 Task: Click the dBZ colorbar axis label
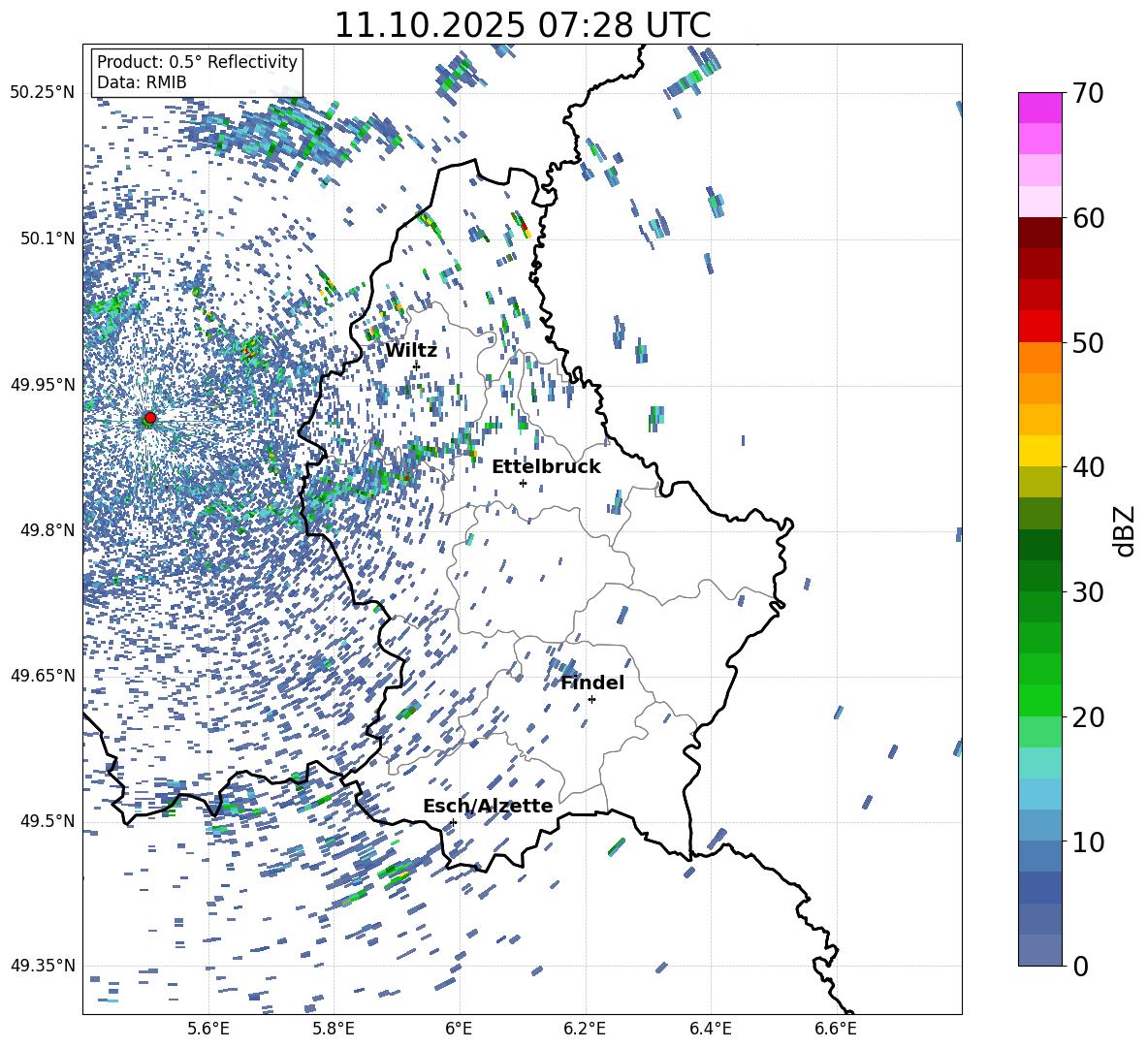click(1125, 530)
